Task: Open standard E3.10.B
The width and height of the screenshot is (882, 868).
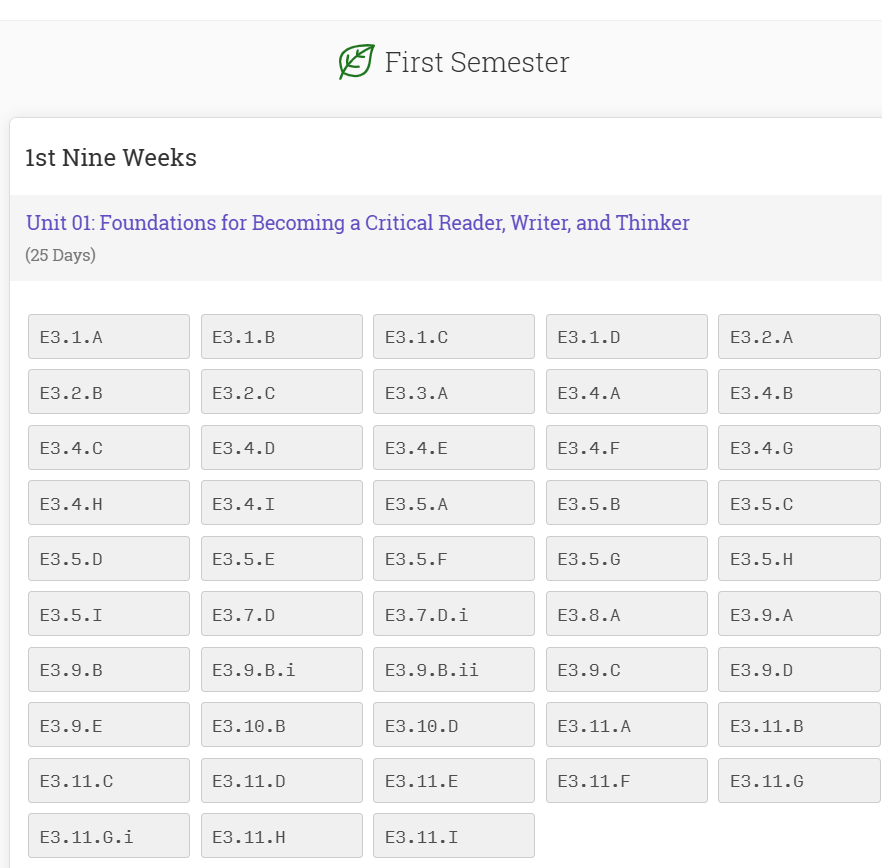Action: [282, 725]
